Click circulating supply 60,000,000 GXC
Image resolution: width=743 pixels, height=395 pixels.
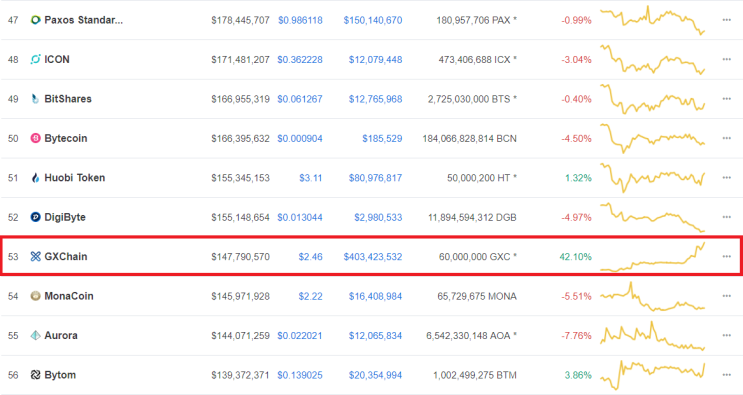coord(478,257)
